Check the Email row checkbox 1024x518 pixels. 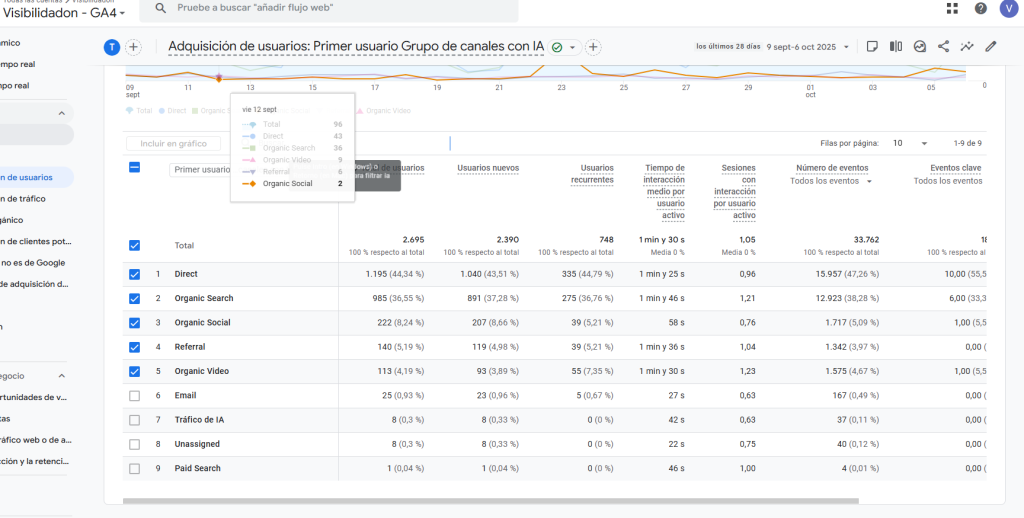135,396
